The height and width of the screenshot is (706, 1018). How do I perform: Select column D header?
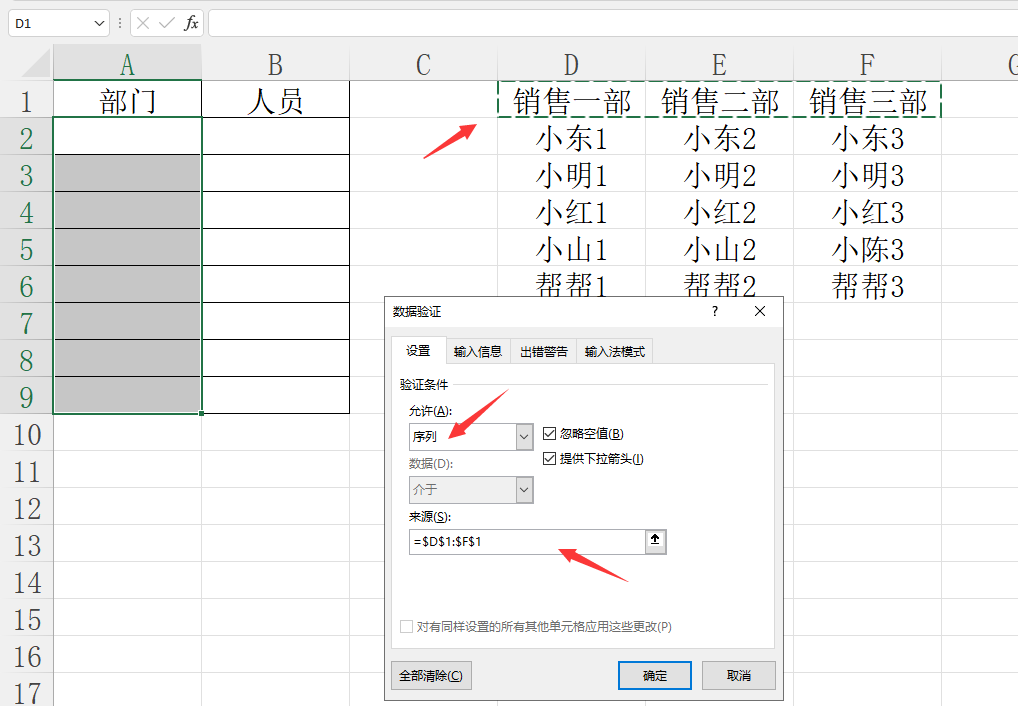[x=571, y=65]
